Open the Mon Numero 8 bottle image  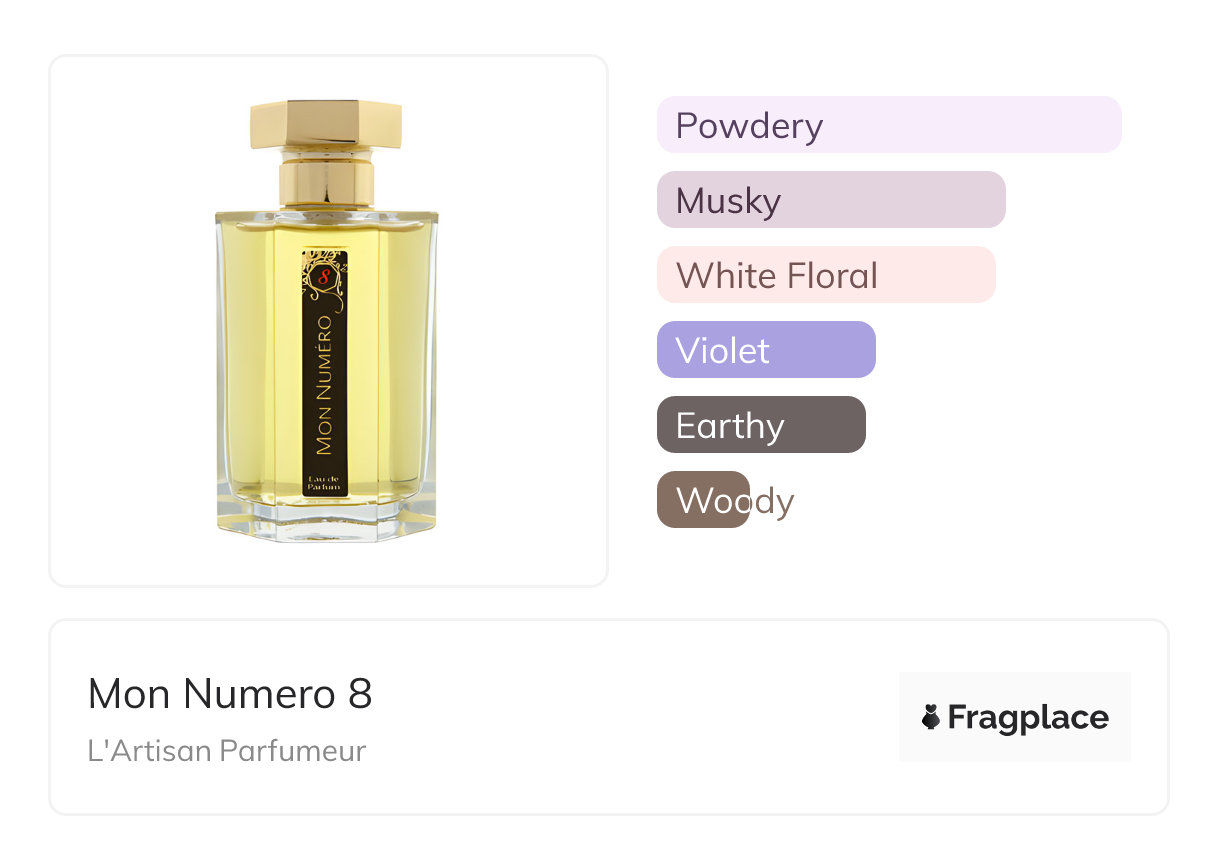point(327,320)
